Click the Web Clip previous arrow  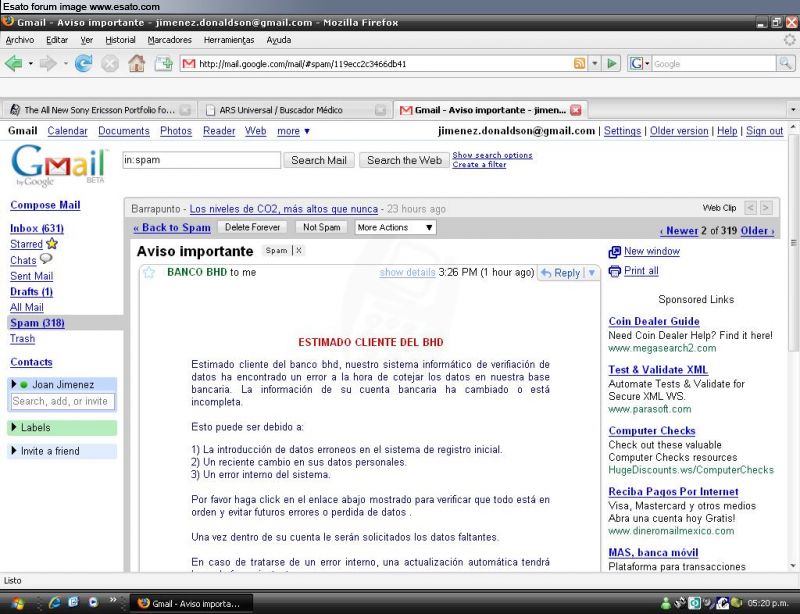point(751,208)
